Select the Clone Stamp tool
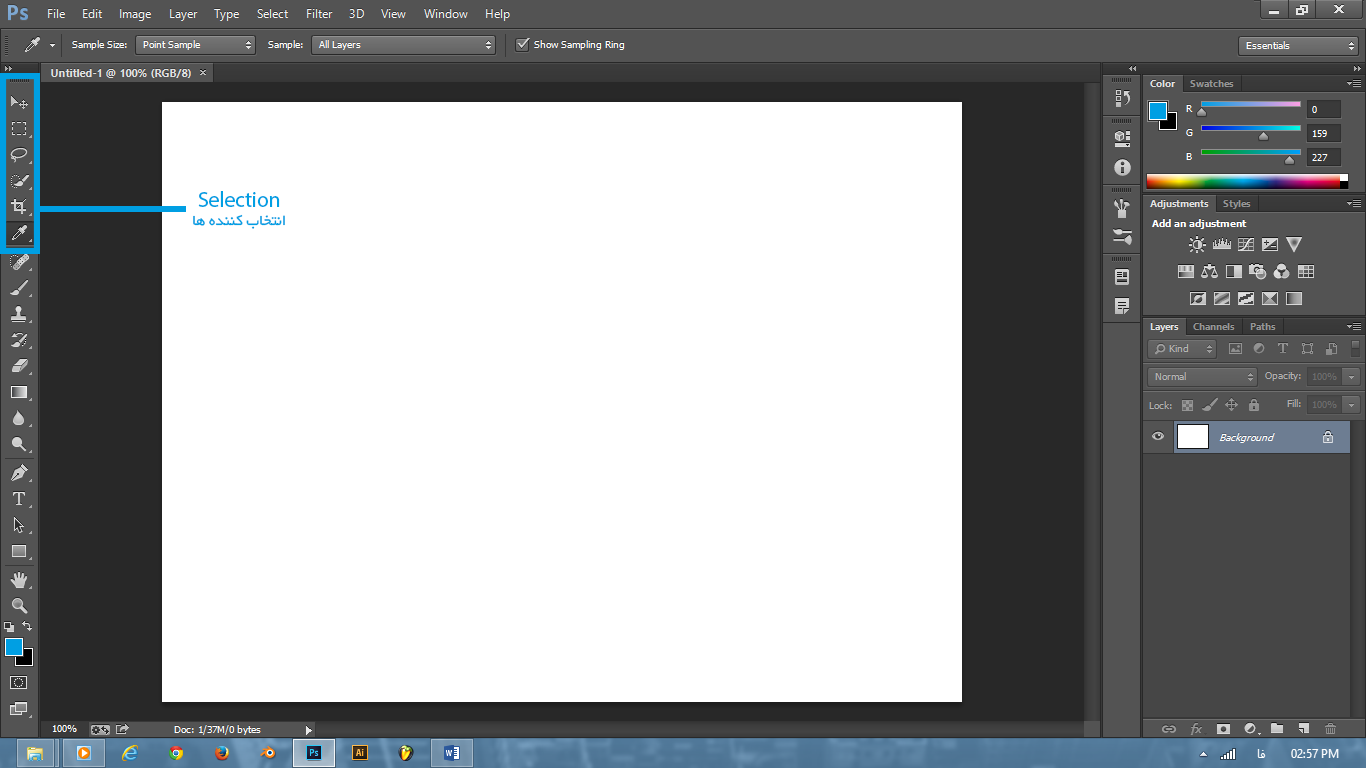The height and width of the screenshot is (768, 1366). click(19, 314)
